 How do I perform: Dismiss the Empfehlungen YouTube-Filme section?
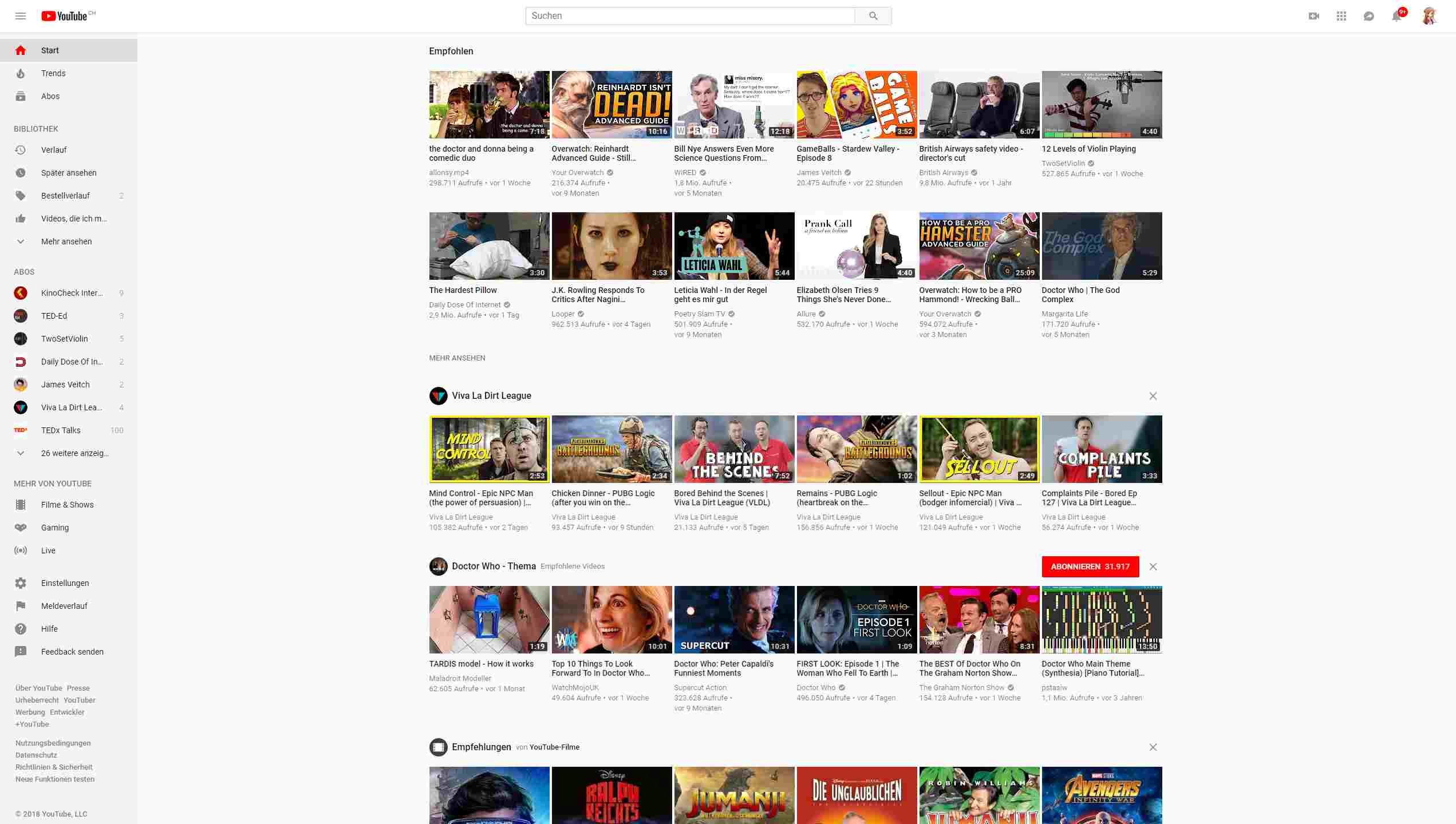tap(1153, 747)
